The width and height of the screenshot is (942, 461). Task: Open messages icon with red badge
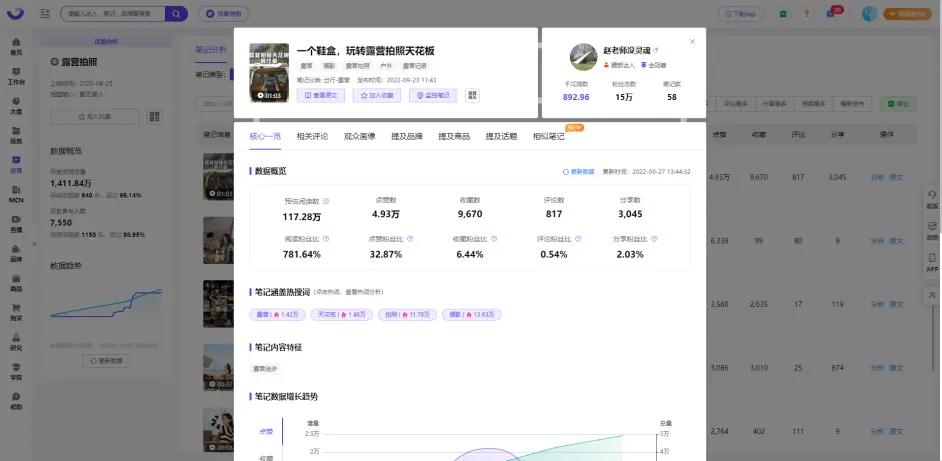point(831,14)
